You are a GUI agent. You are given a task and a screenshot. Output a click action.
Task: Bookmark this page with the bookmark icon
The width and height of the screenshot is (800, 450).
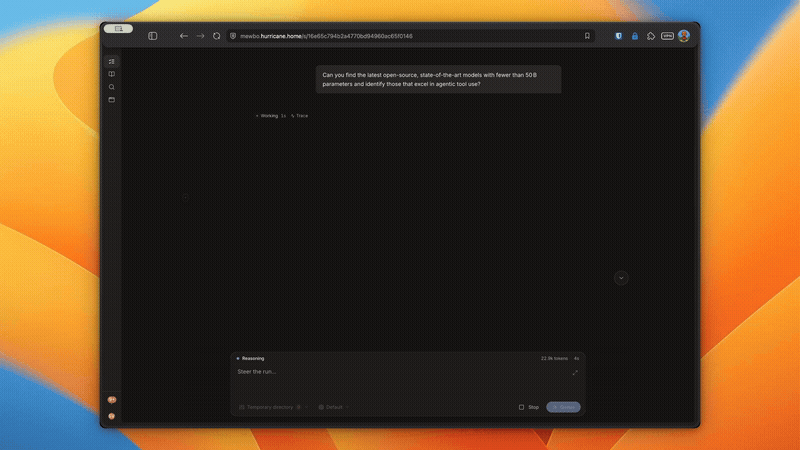pos(587,36)
